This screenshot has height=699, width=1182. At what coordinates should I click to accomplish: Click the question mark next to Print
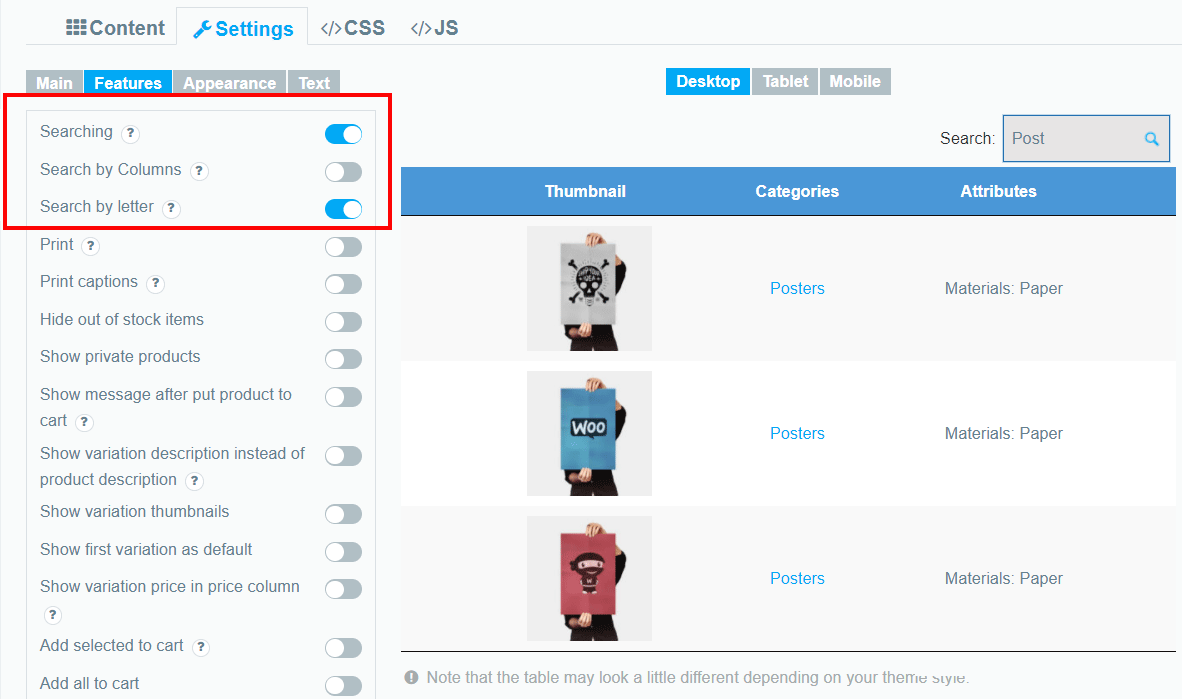click(x=90, y=246)
